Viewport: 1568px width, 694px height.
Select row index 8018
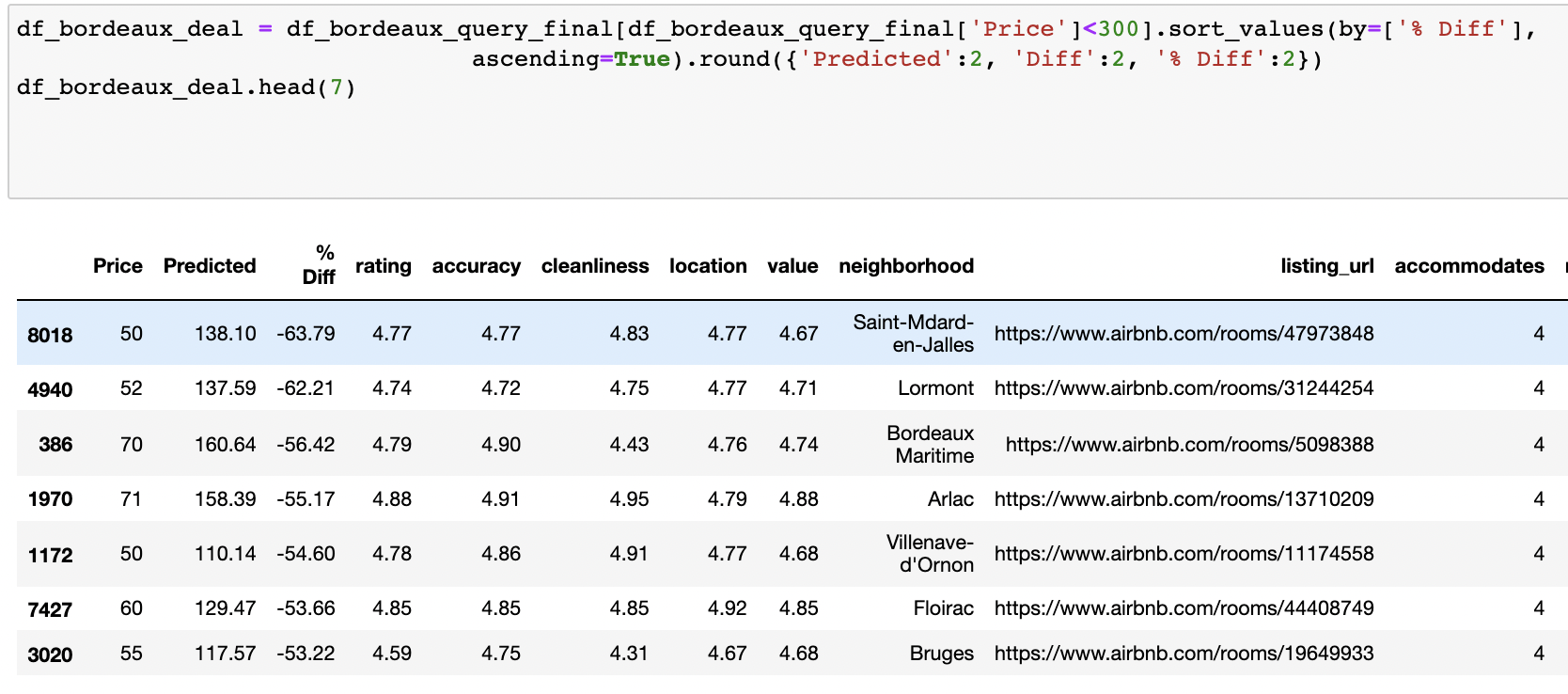[x=50, y=336]
